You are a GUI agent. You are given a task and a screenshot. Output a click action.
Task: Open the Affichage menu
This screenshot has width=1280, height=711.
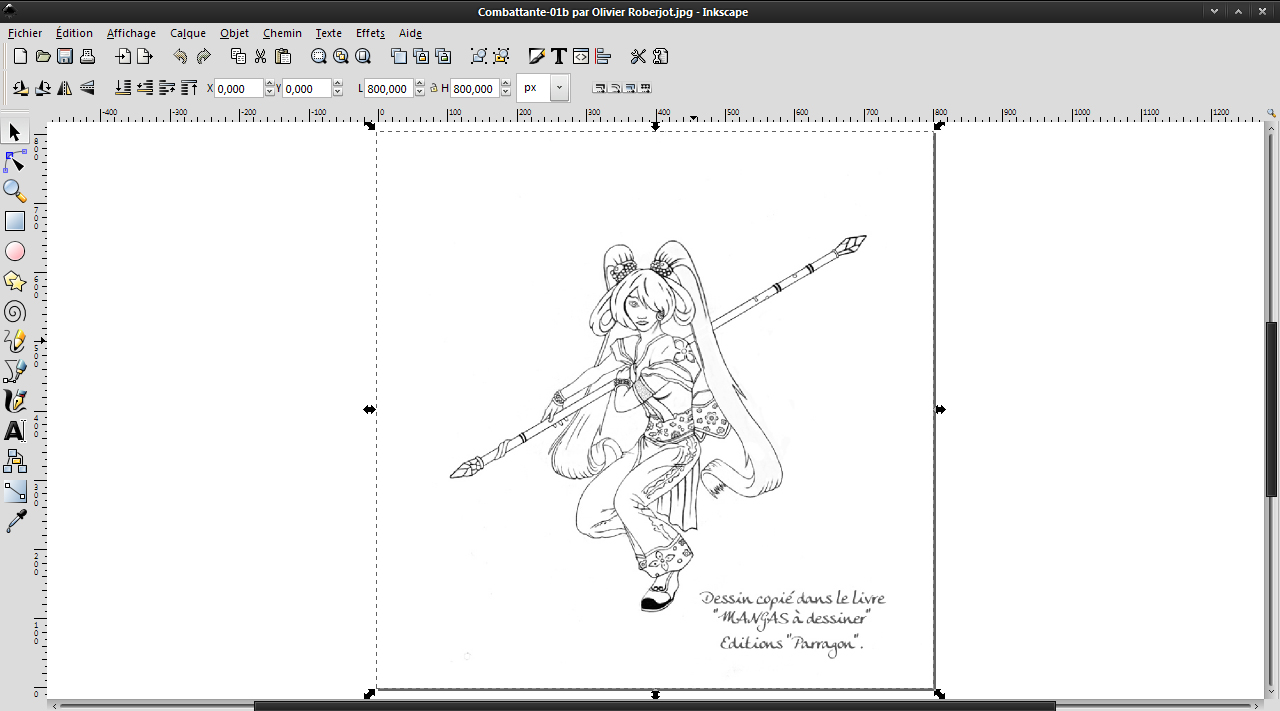click(131, 33)
